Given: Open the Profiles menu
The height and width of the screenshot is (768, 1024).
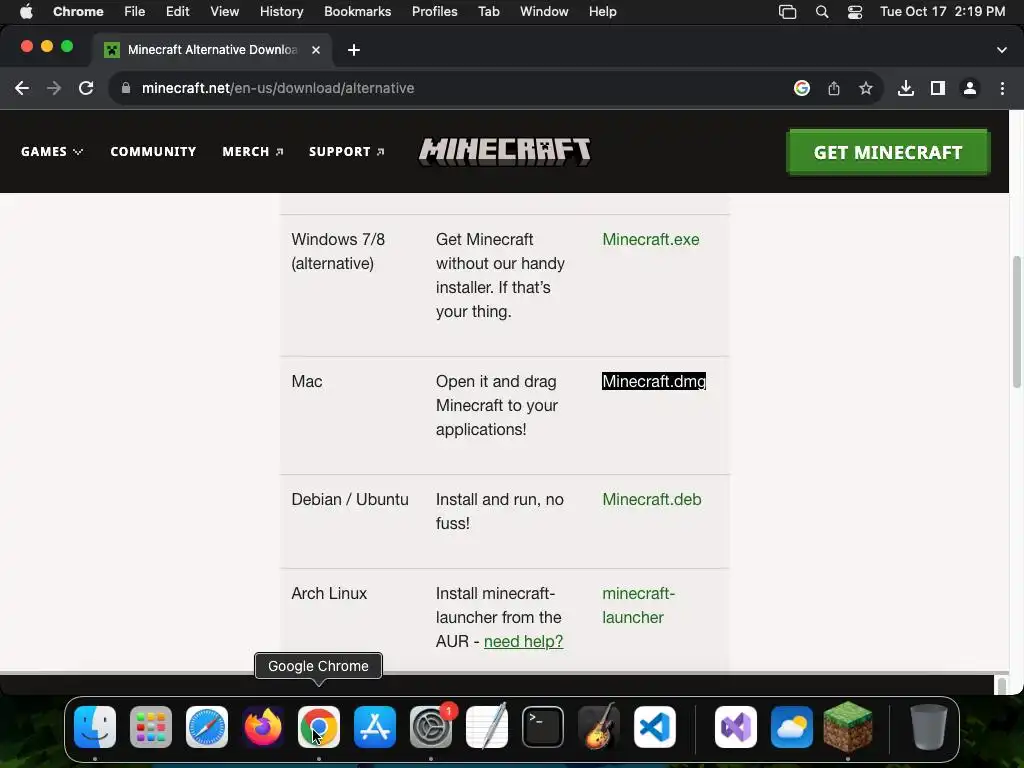Looking at the screenshot, I should tap(434, 12).
